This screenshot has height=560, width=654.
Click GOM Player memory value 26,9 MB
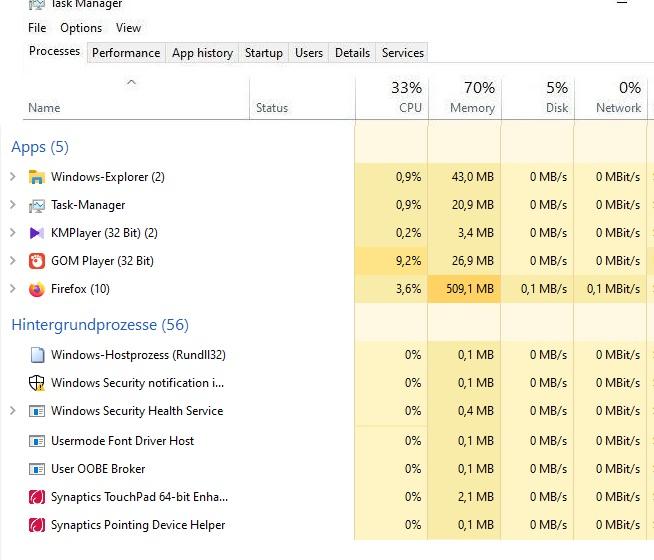point(473,261)
